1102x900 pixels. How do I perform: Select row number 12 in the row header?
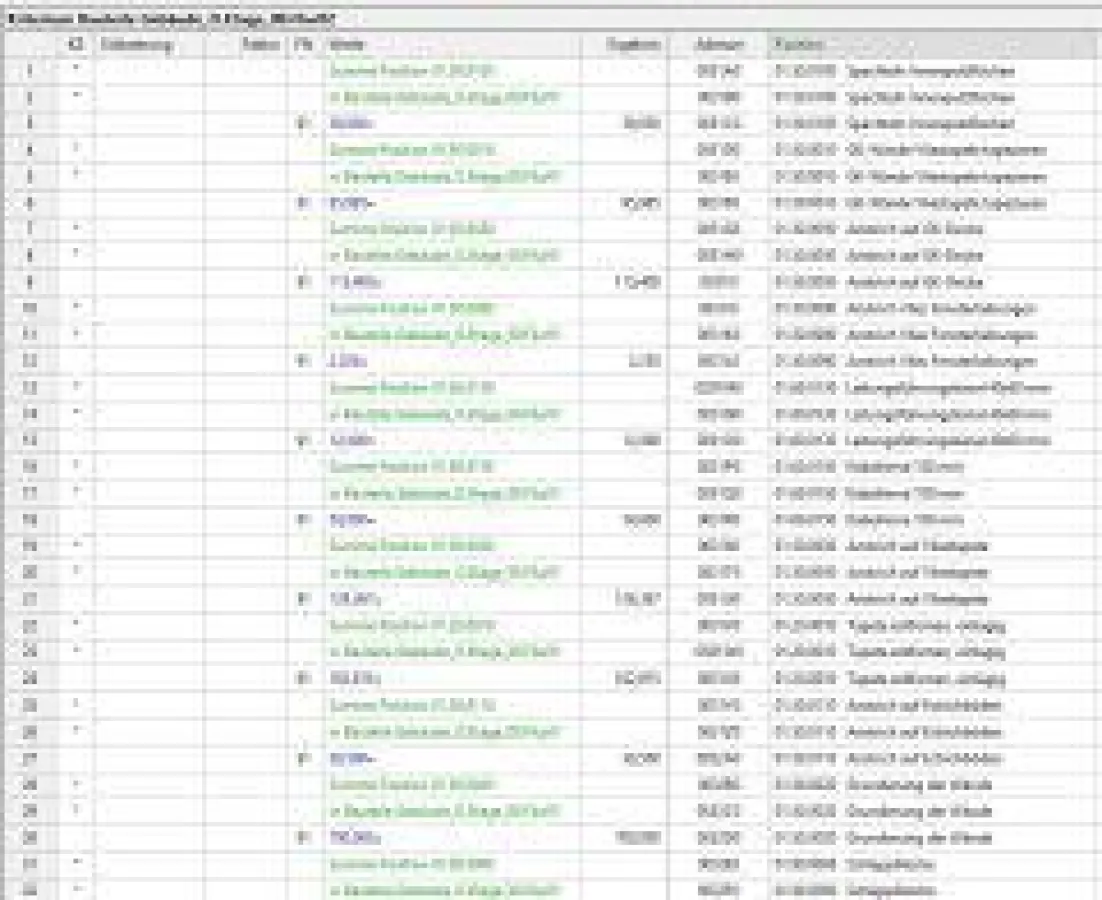(x=29, y=361)
